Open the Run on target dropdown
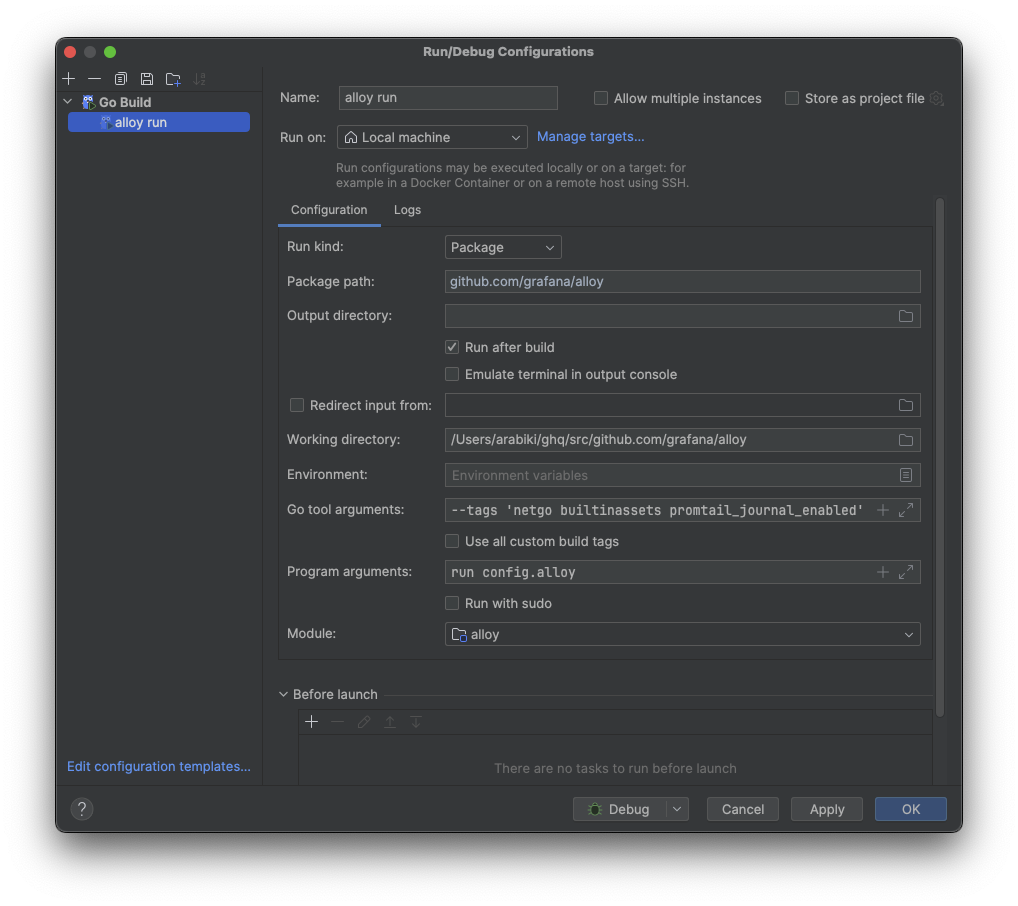This screenshot has height=906, width=1018. pos(432,138)
